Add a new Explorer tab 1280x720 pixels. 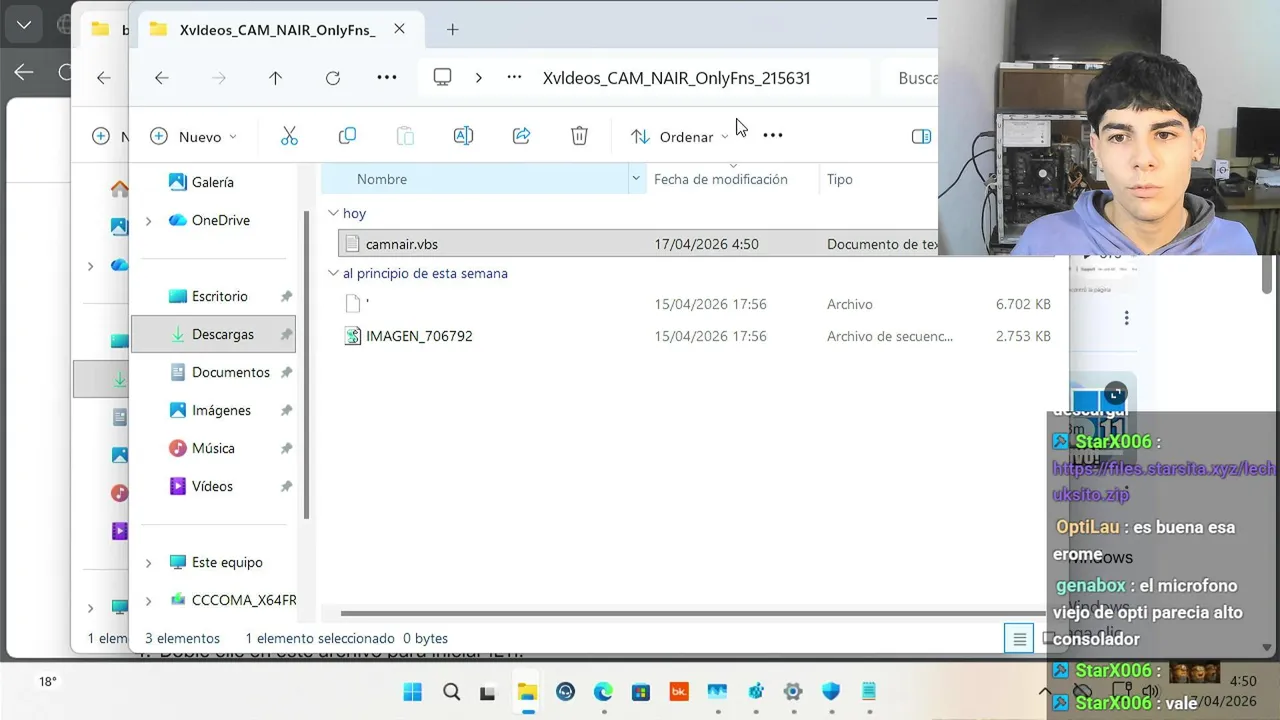pyautogui.click(x=452, y=29)
